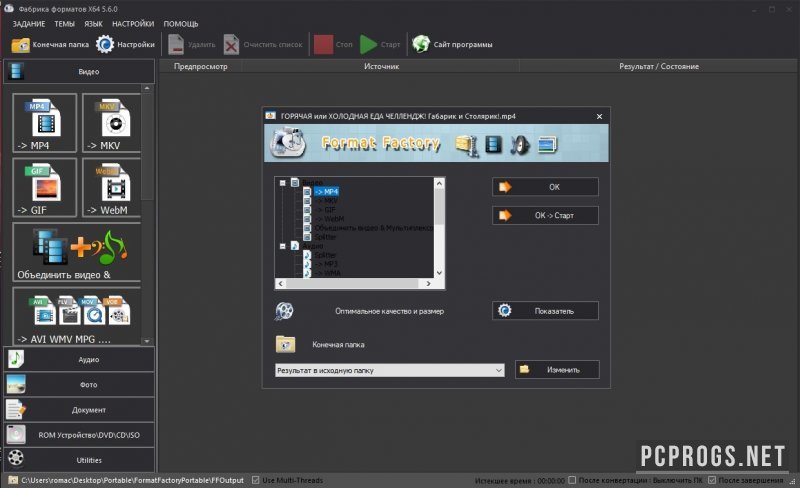Viewport: 800px width, 488px height.
Task: Select -> MKV in format tree
Action: (x=326, y=201)
